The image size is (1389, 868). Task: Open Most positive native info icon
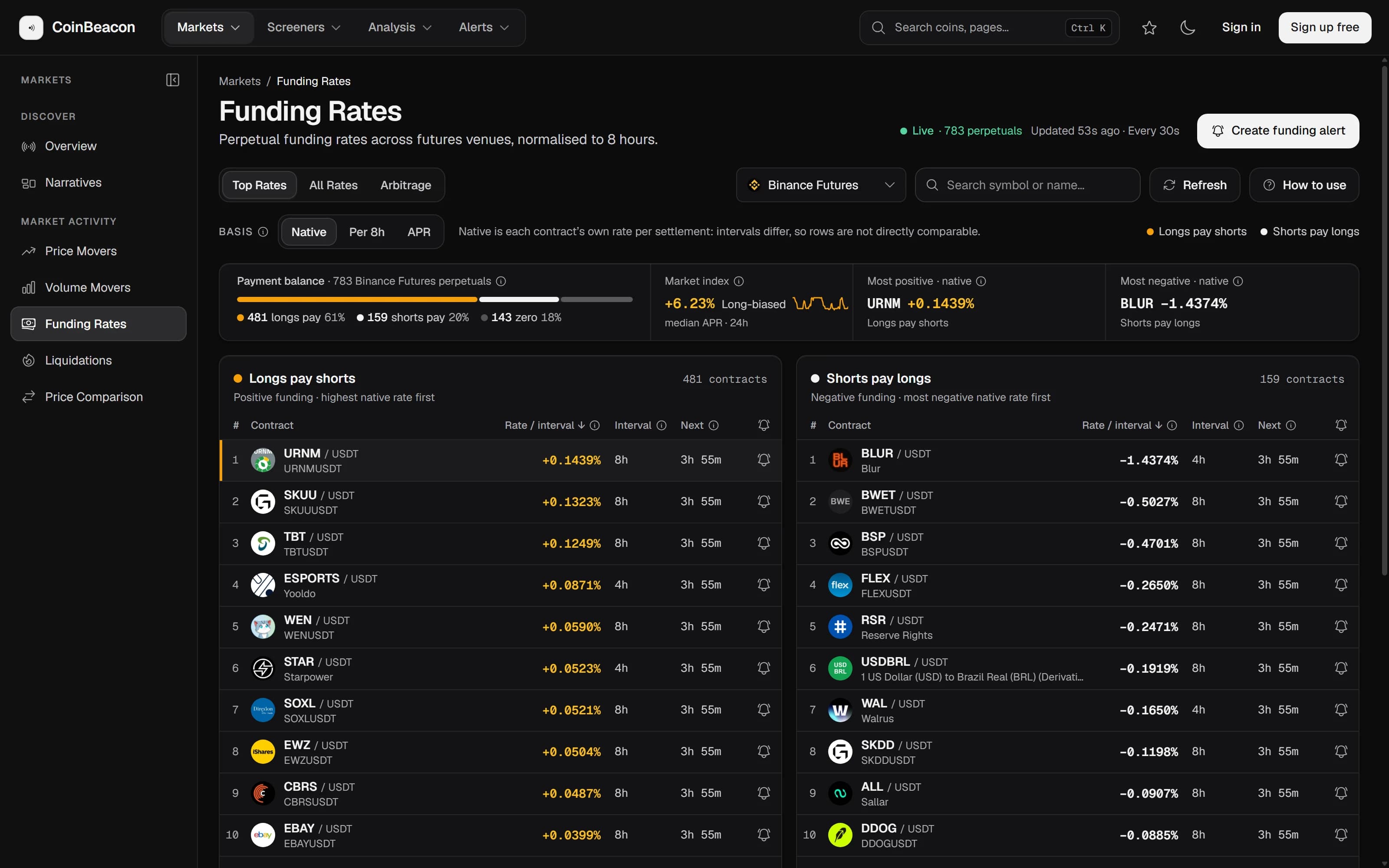(981, 281)
